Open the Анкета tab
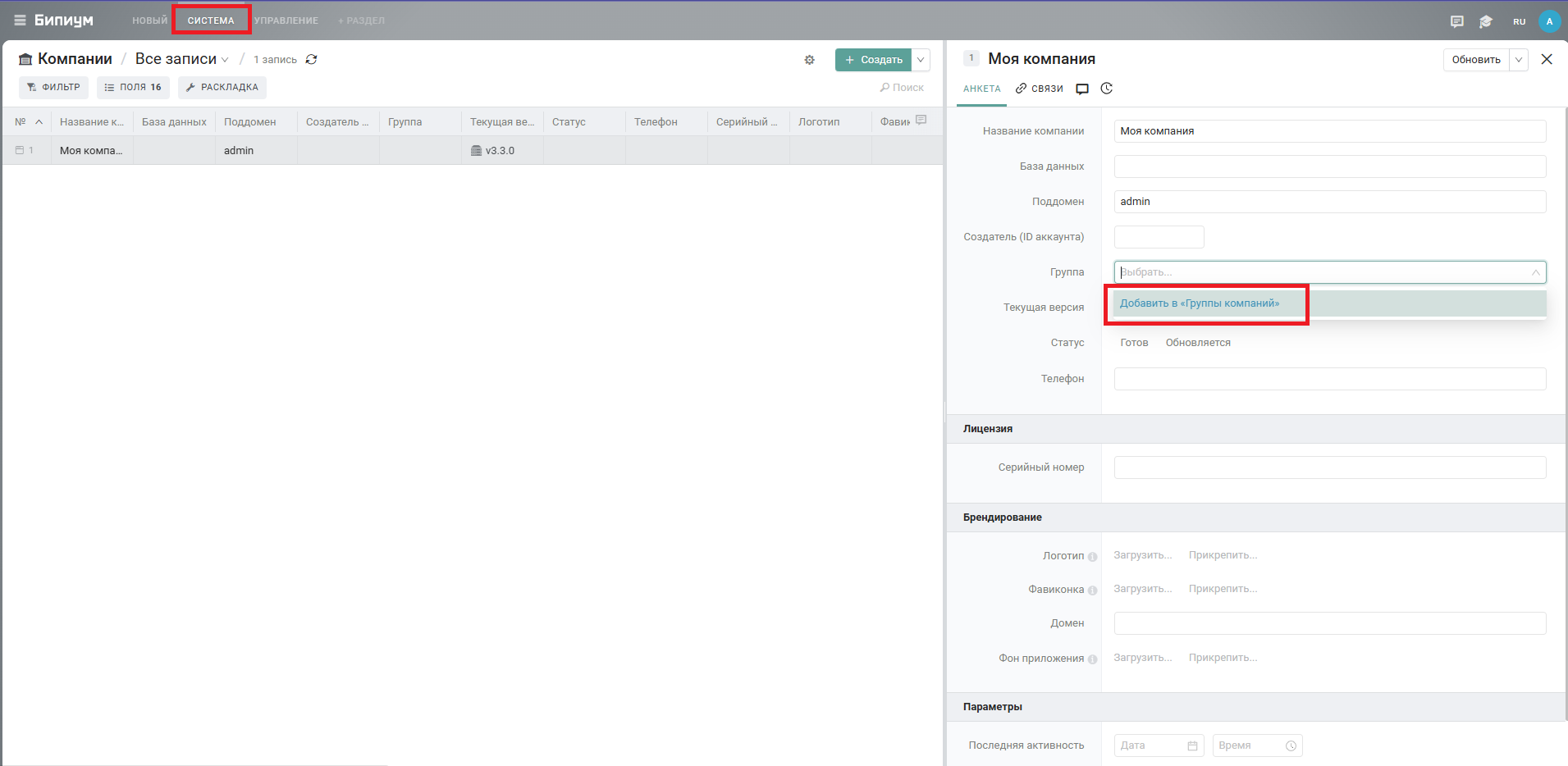 (982, 89)
